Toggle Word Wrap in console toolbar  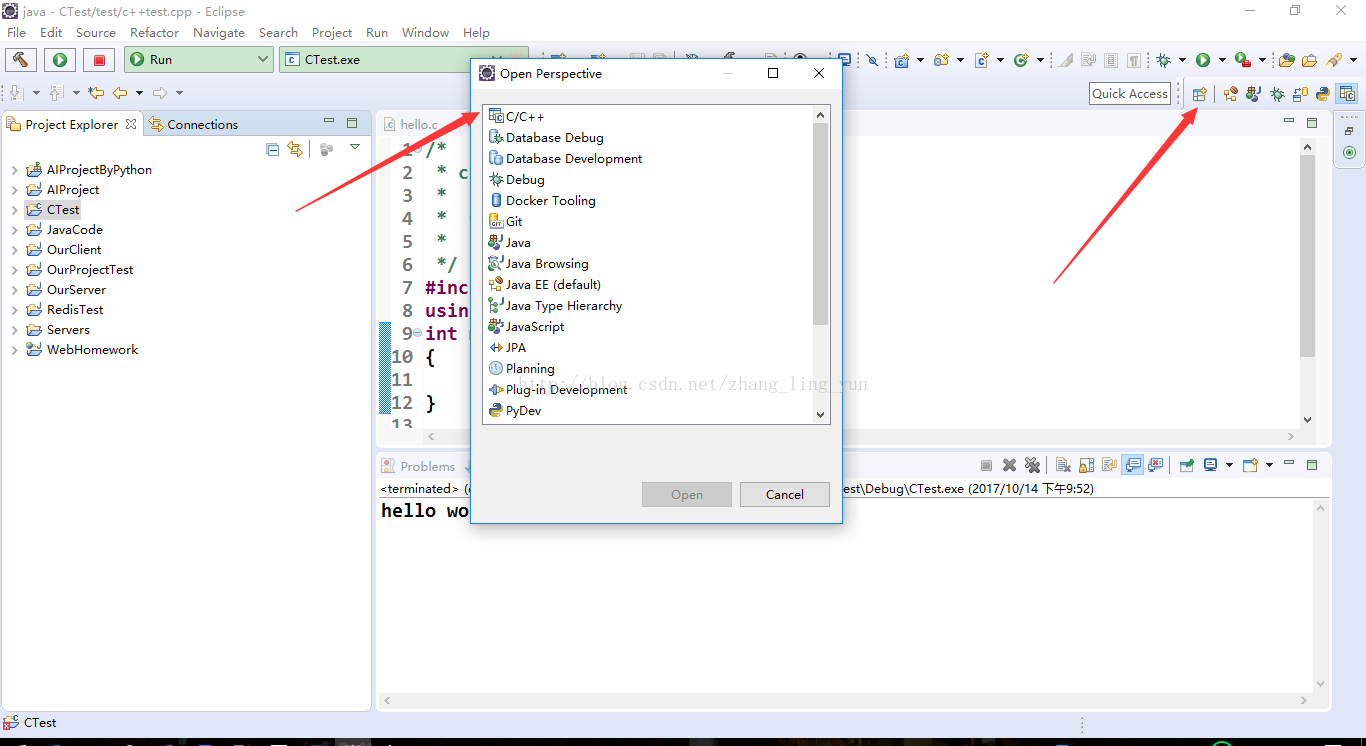coord(1109,465)
